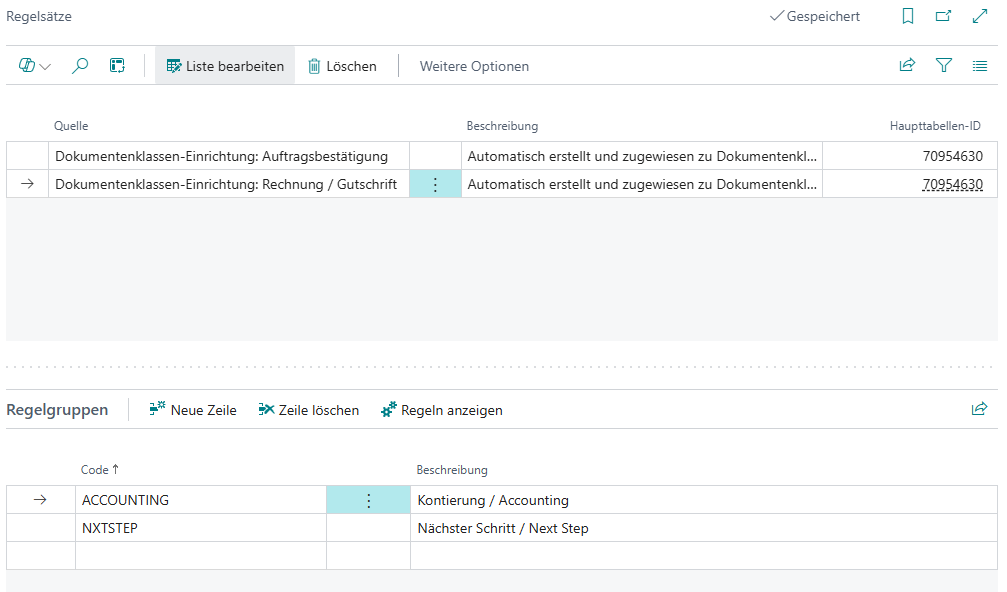Click the Regelgruppen share icon
The width and height of the screenshot is (1007, 592).
click(x=979, y=410)
